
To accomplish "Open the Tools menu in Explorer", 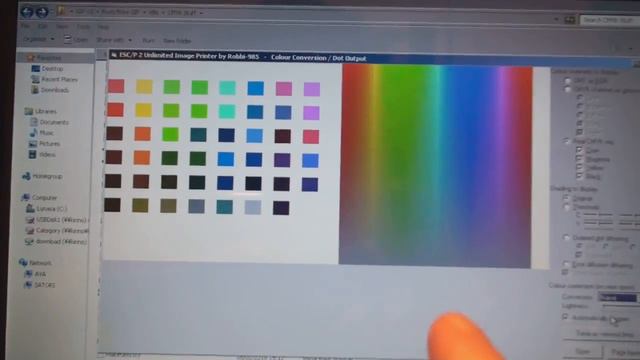I will [83, 27].
